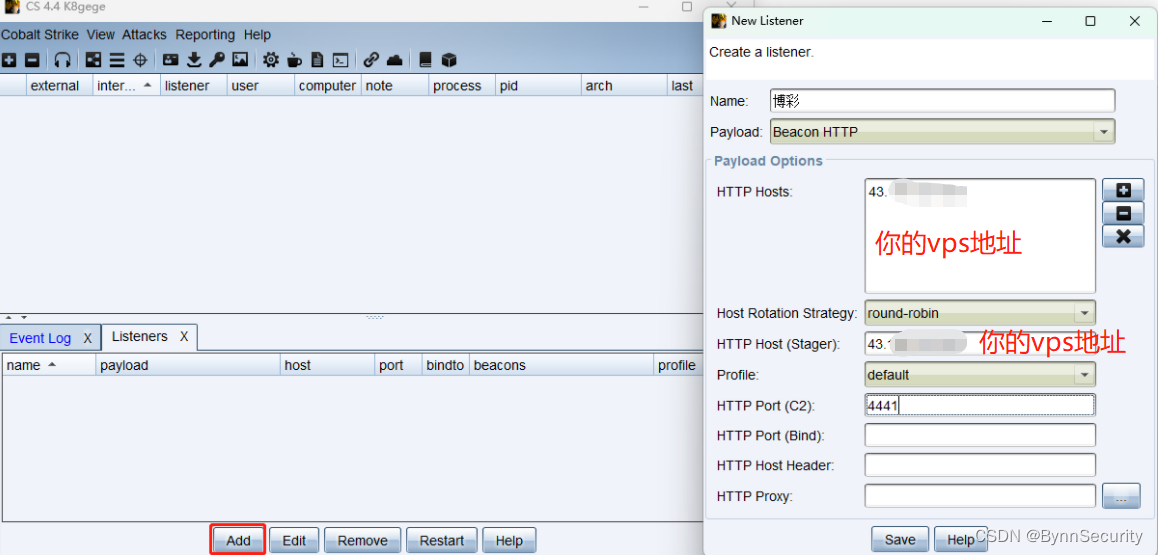Sort sessions by listener column header

[193, 86]
